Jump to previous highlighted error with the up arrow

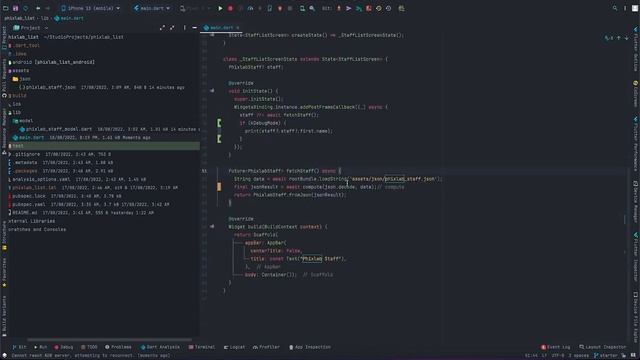(x=619, y=38)
